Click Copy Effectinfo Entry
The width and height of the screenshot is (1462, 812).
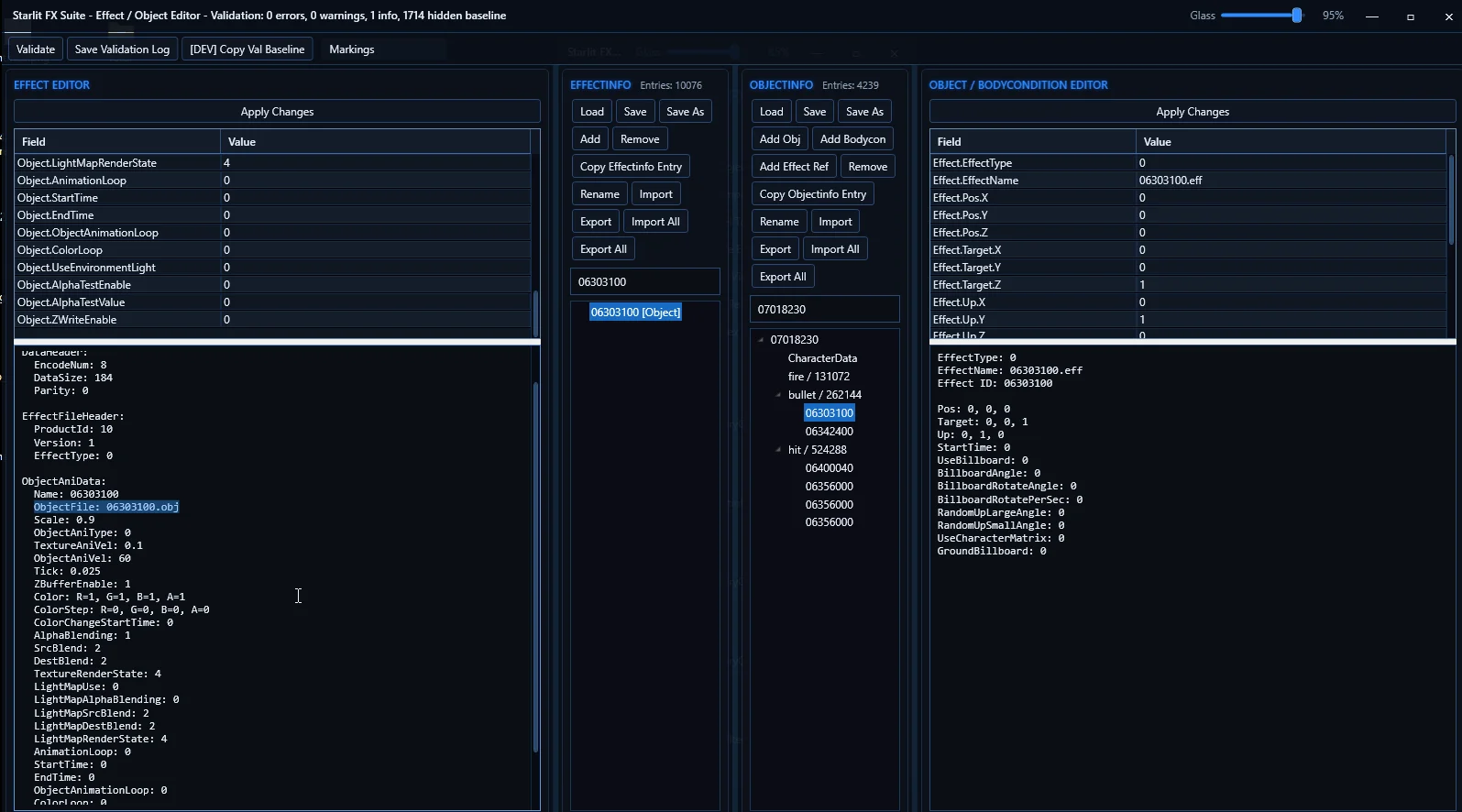pyautogui.click(x=631, y=167)
